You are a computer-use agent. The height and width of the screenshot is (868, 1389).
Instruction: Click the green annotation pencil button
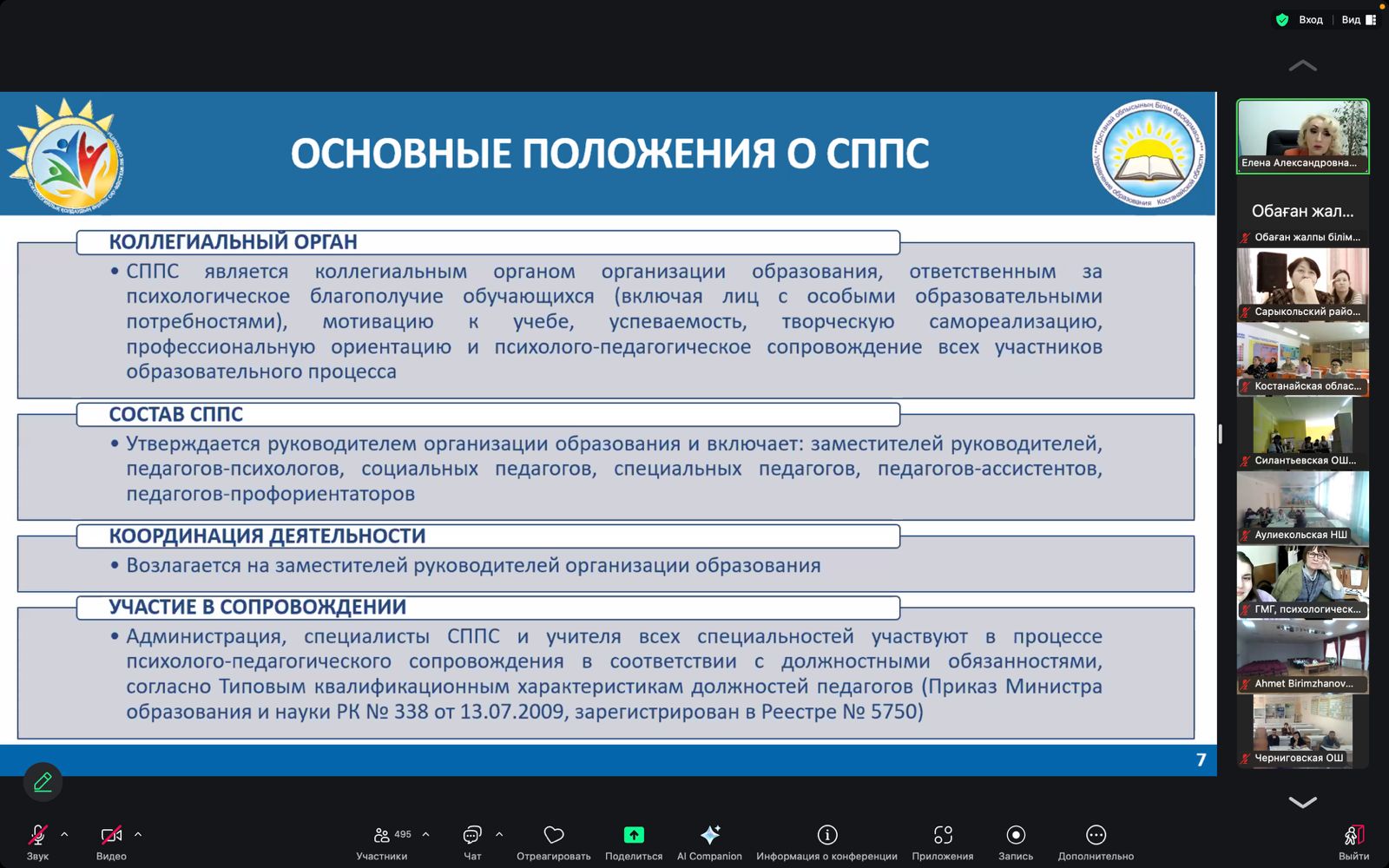coord(43,782)
